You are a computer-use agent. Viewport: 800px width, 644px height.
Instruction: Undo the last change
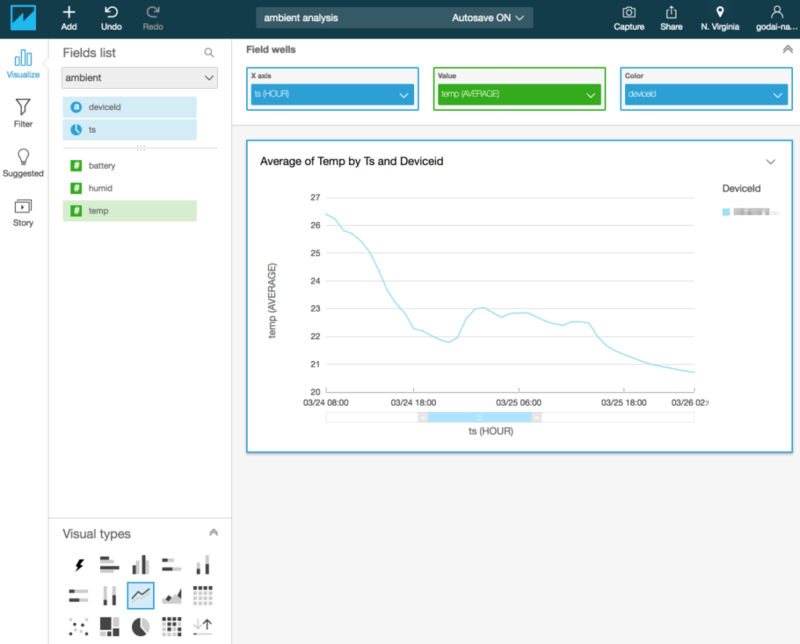click(111, 18)
